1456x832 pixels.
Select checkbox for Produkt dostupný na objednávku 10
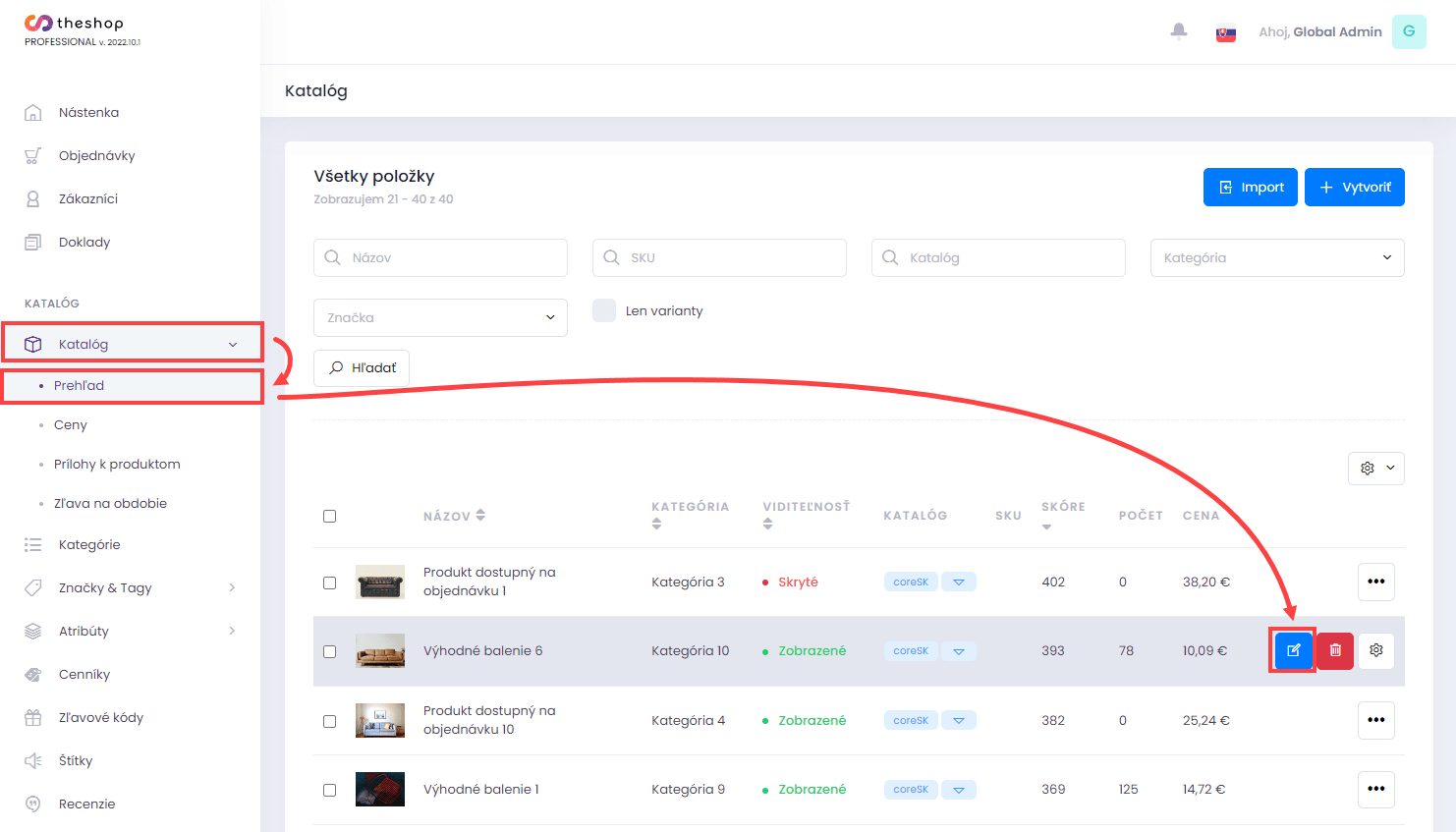pos(330,721)
